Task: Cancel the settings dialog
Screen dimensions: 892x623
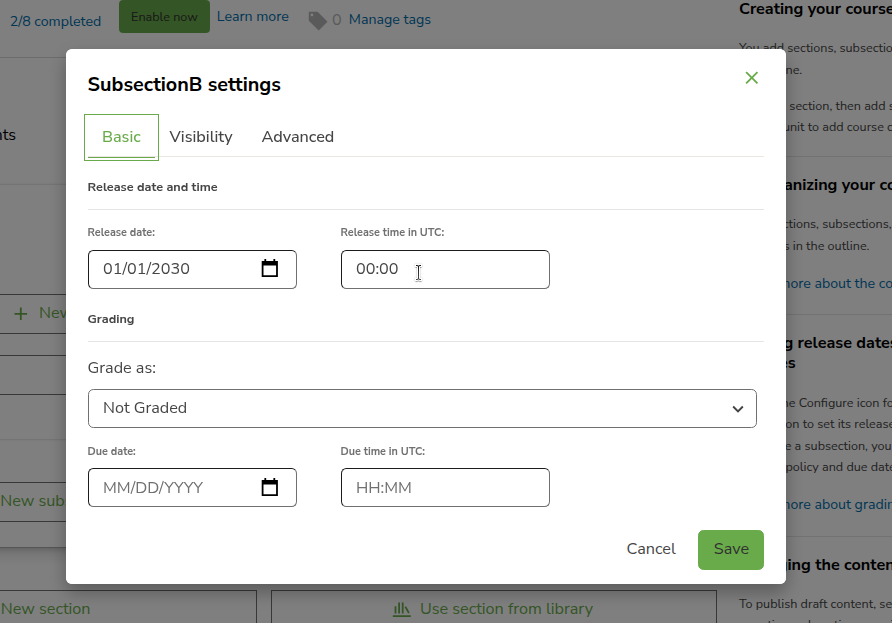Action: (651, 550)
